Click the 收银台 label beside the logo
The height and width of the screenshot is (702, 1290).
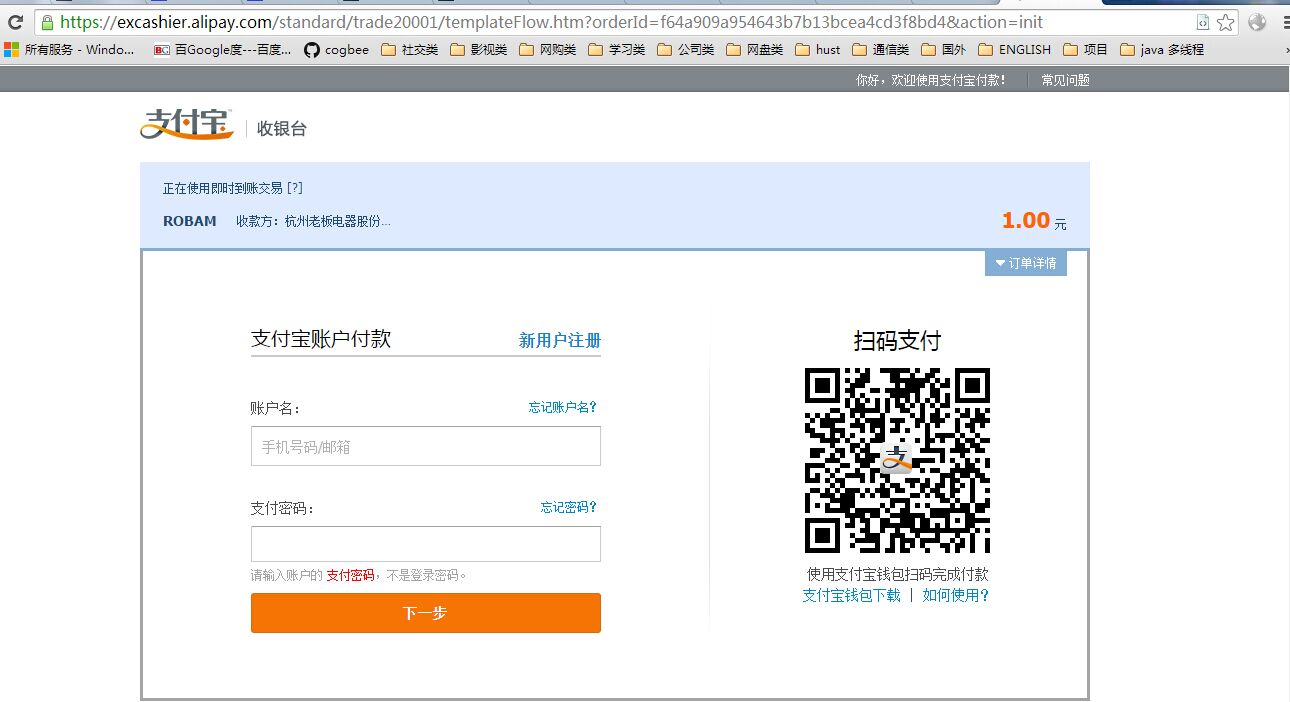tap(282, 128)
